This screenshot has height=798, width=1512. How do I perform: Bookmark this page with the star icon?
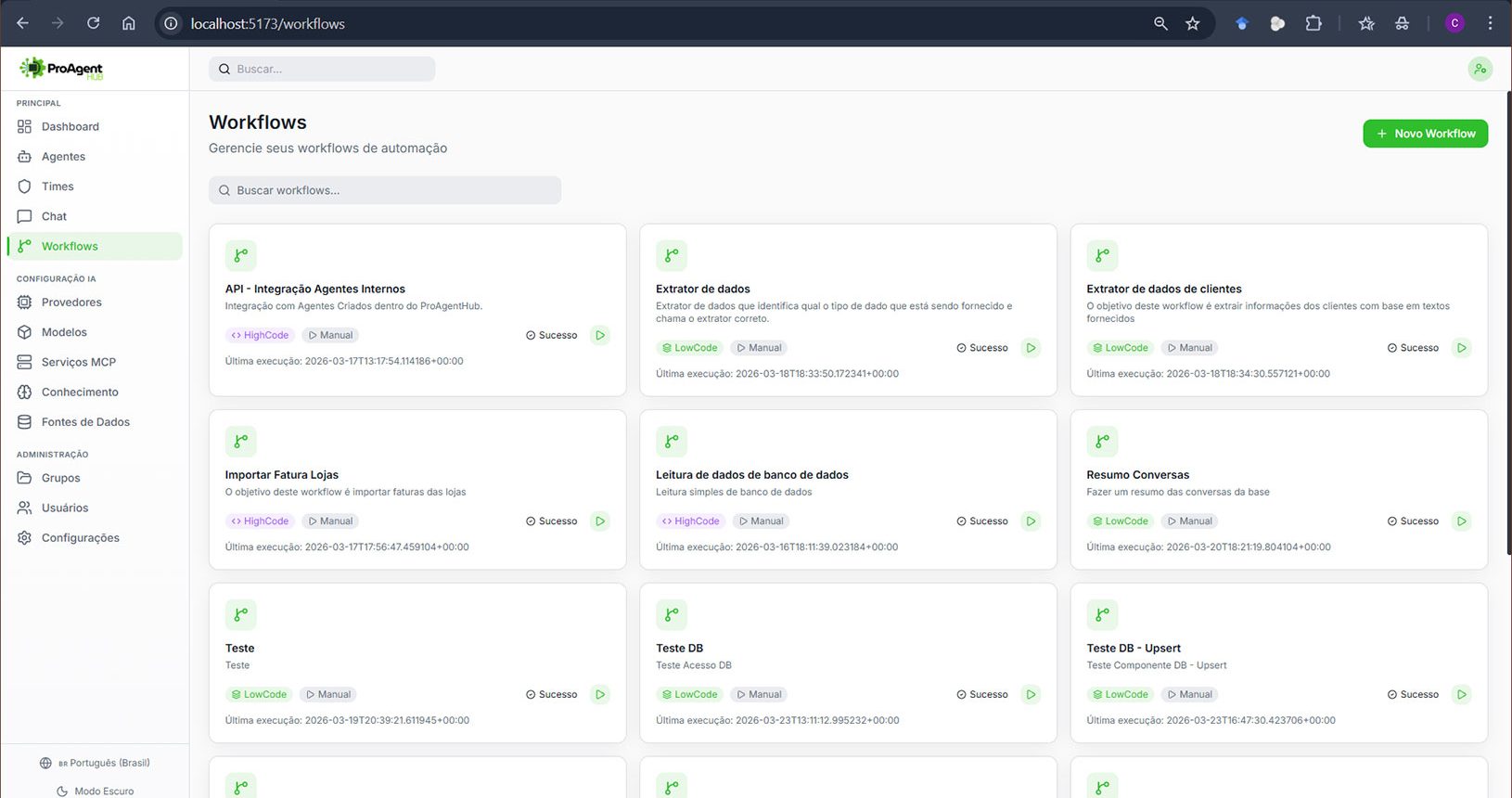[x=1193, y=23]
